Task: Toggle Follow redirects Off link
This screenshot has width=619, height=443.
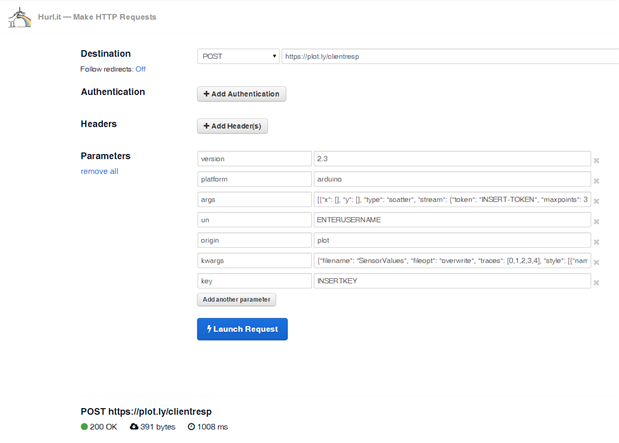Action: click(x=141, y=69)
